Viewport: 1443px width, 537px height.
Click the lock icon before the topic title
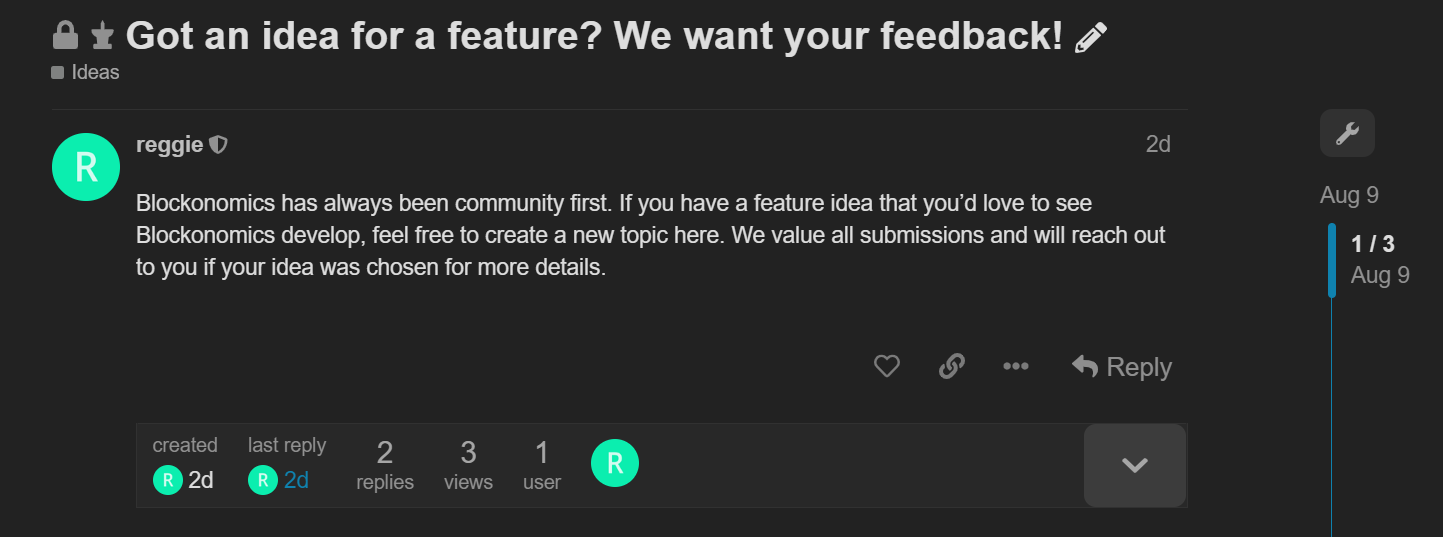65,37
